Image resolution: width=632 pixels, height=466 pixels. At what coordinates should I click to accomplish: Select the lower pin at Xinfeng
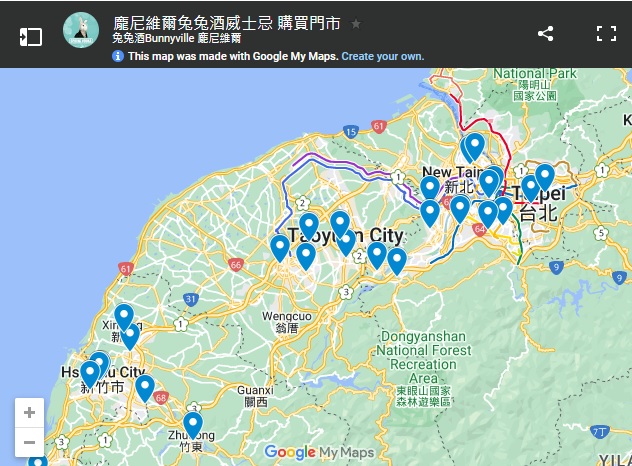pyautogui.click(x=130, y=335)
